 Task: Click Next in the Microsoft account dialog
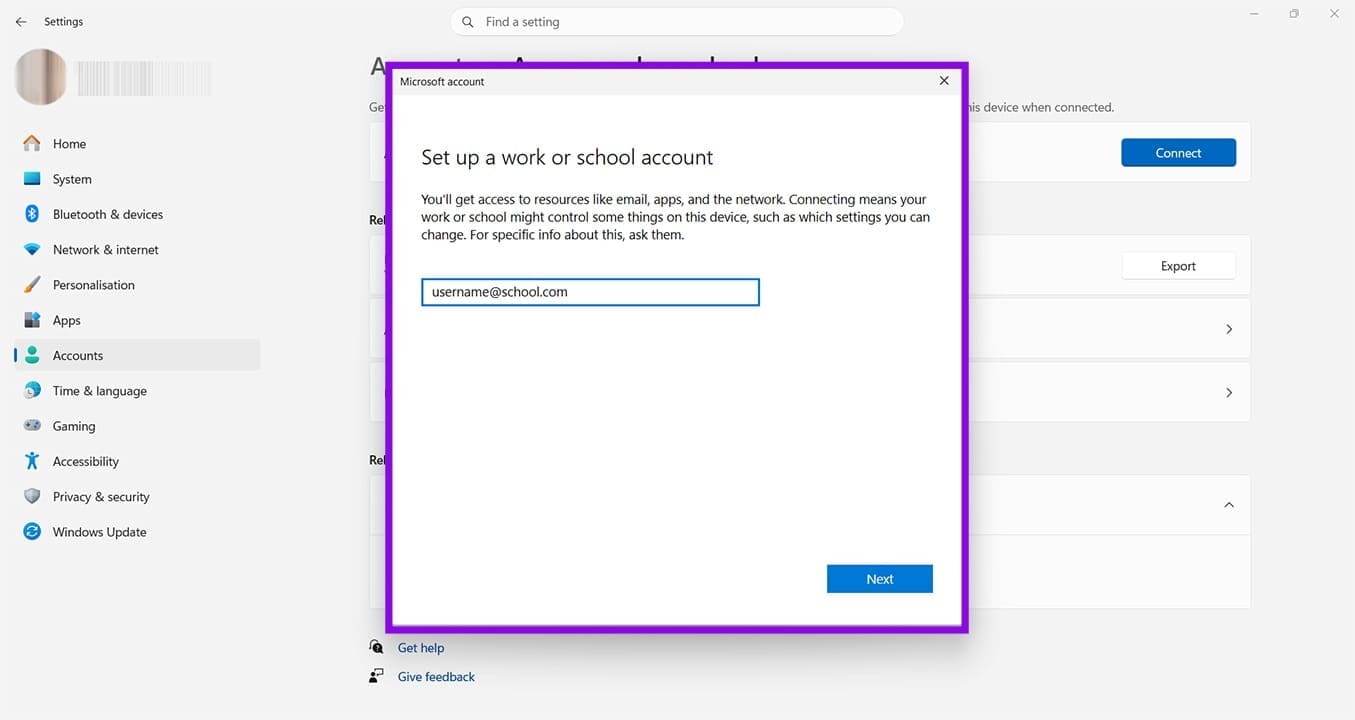coord(880,579)
